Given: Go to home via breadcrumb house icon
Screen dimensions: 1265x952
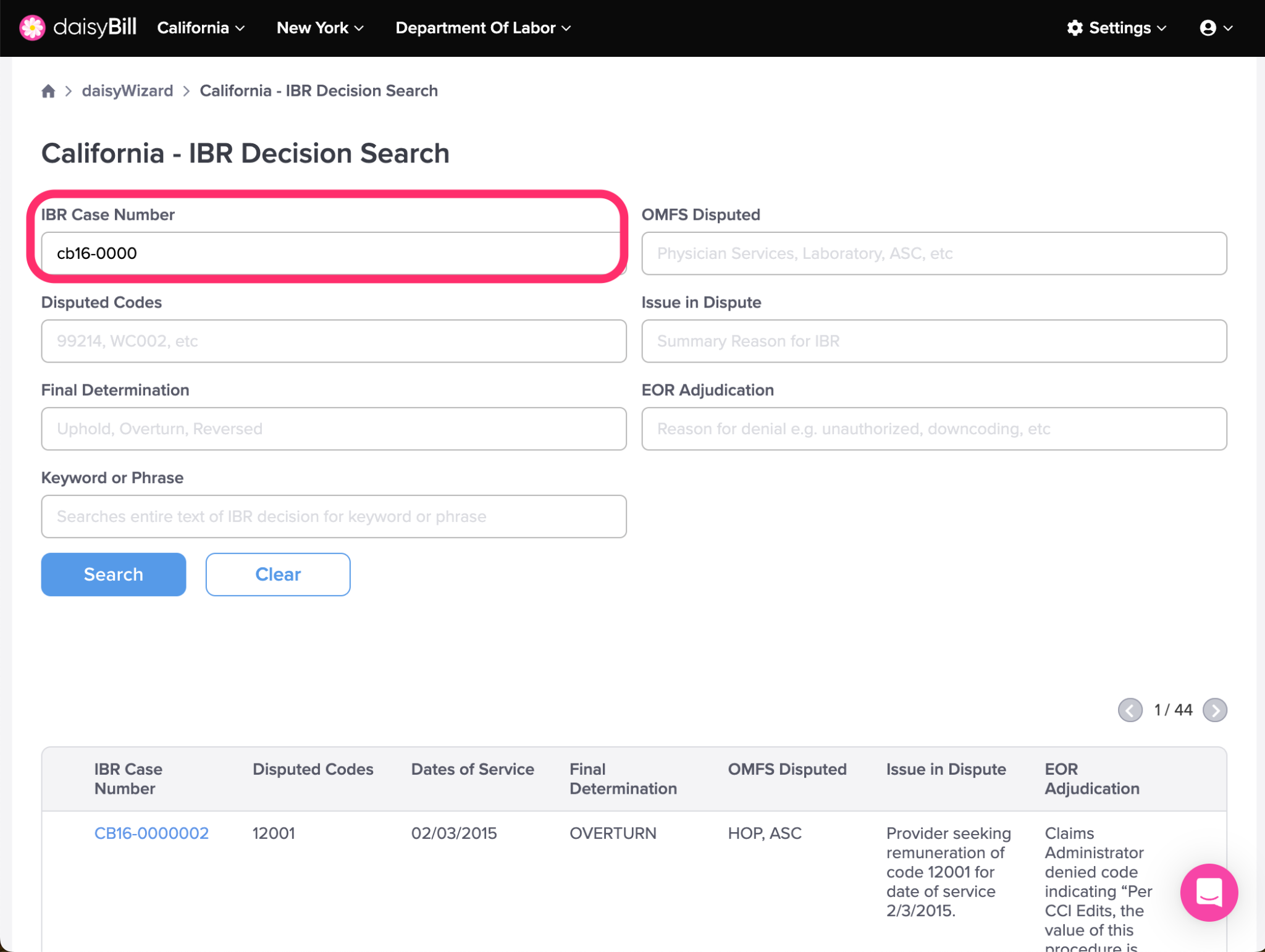Looking at the screenshot, I should pyautogui.click(x=48, y=91).
